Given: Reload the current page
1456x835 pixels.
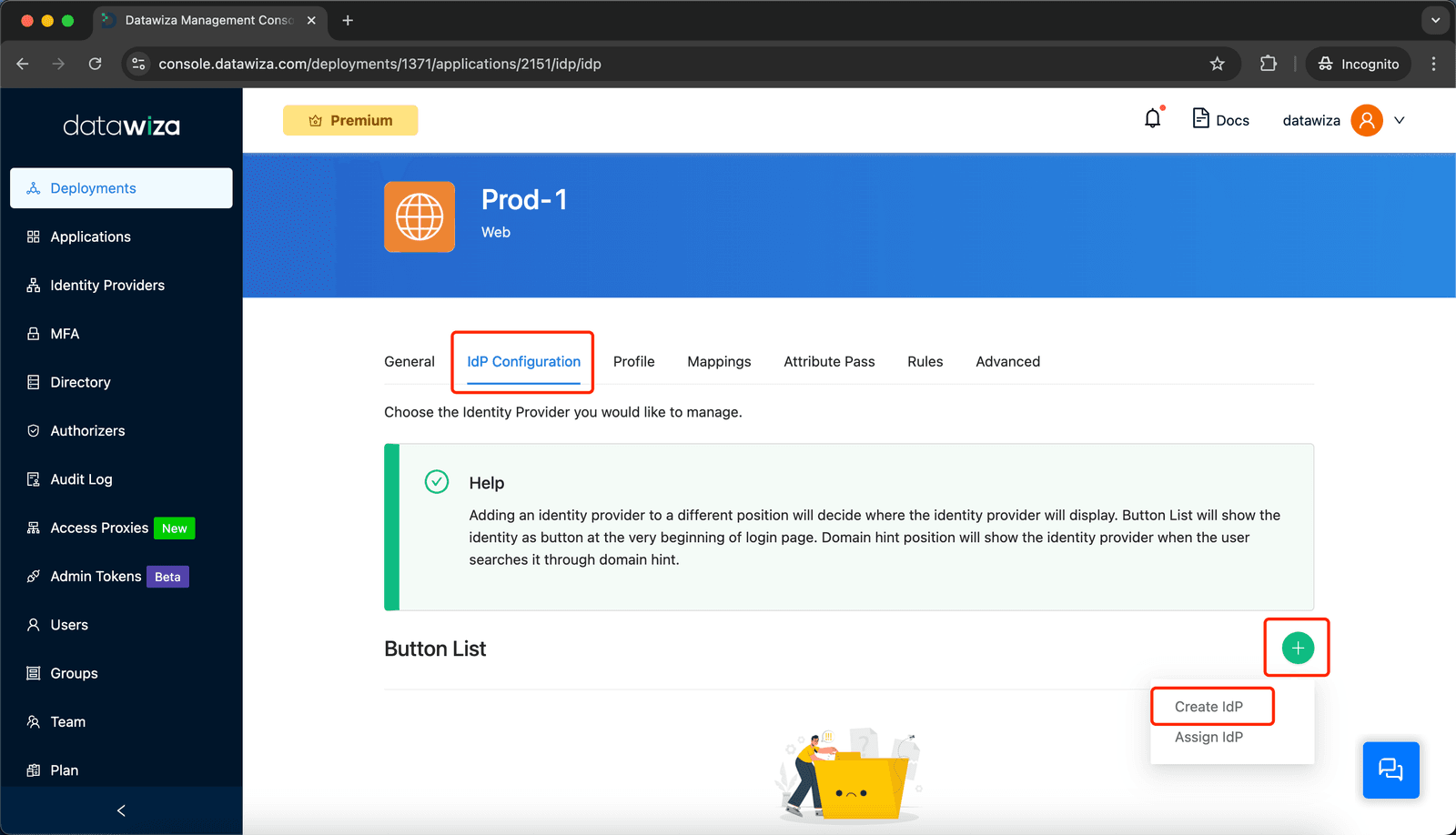Looking at the screenshot, I should 95,64.
